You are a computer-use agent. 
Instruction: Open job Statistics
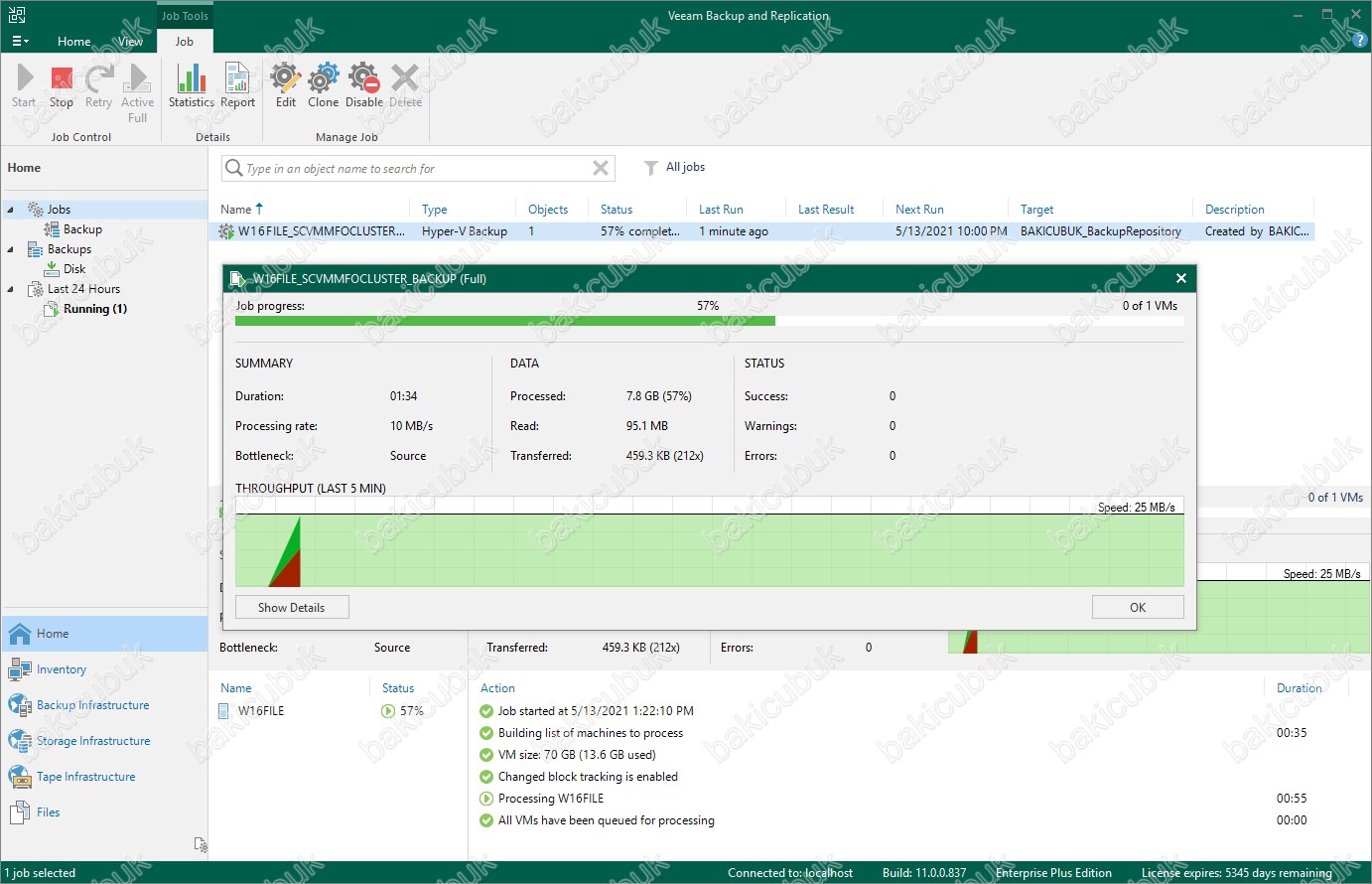[x=191, y=85]
